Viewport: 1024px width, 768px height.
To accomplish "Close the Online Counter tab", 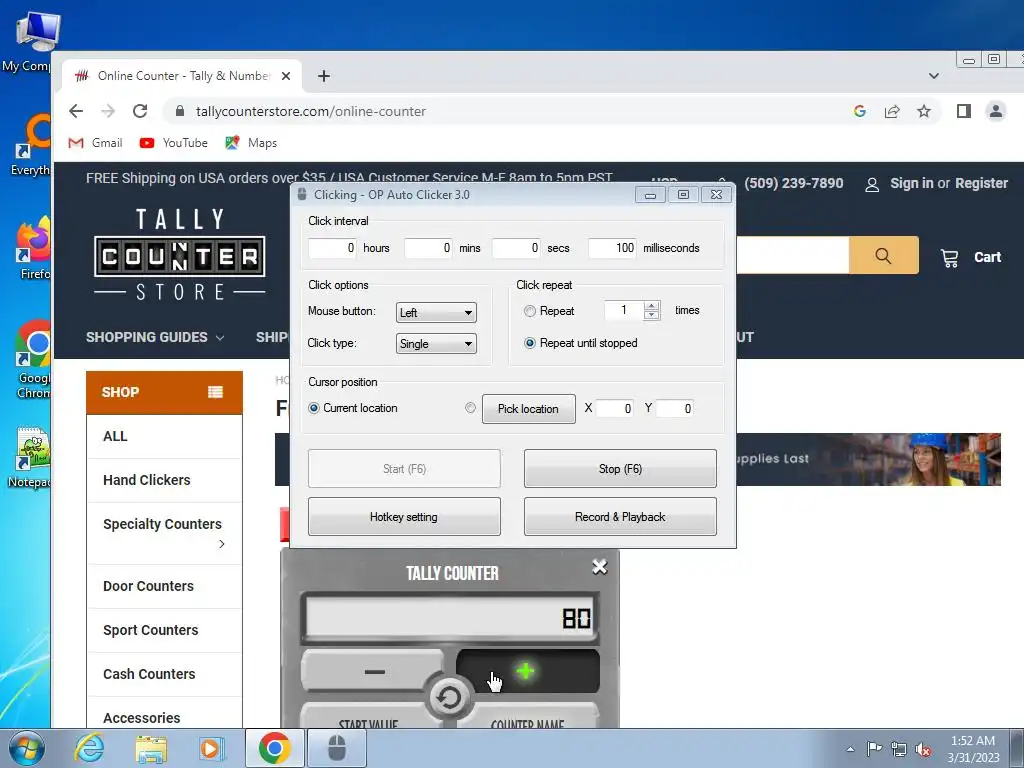I will 285,76.
